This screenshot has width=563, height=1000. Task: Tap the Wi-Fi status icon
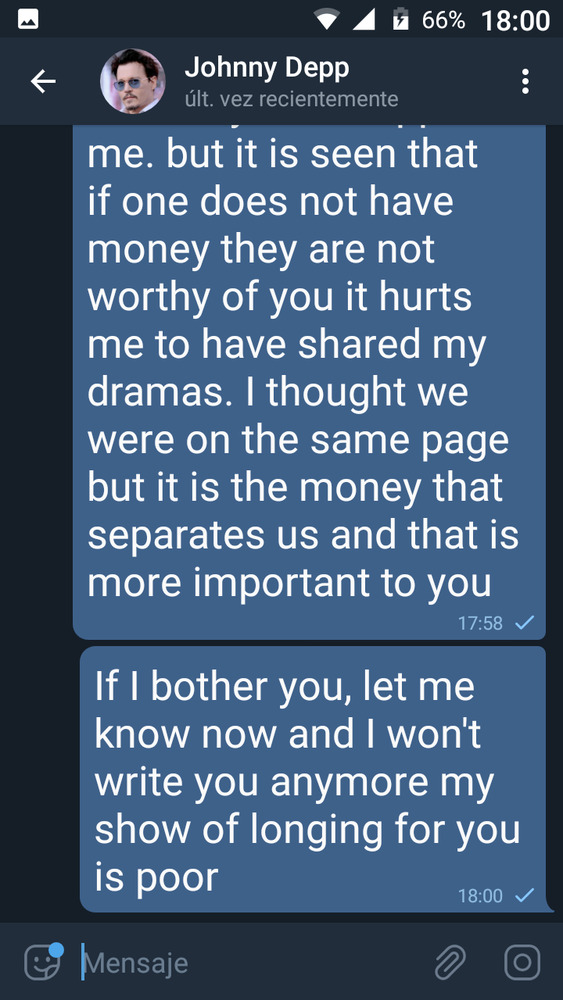click(327, 20)
